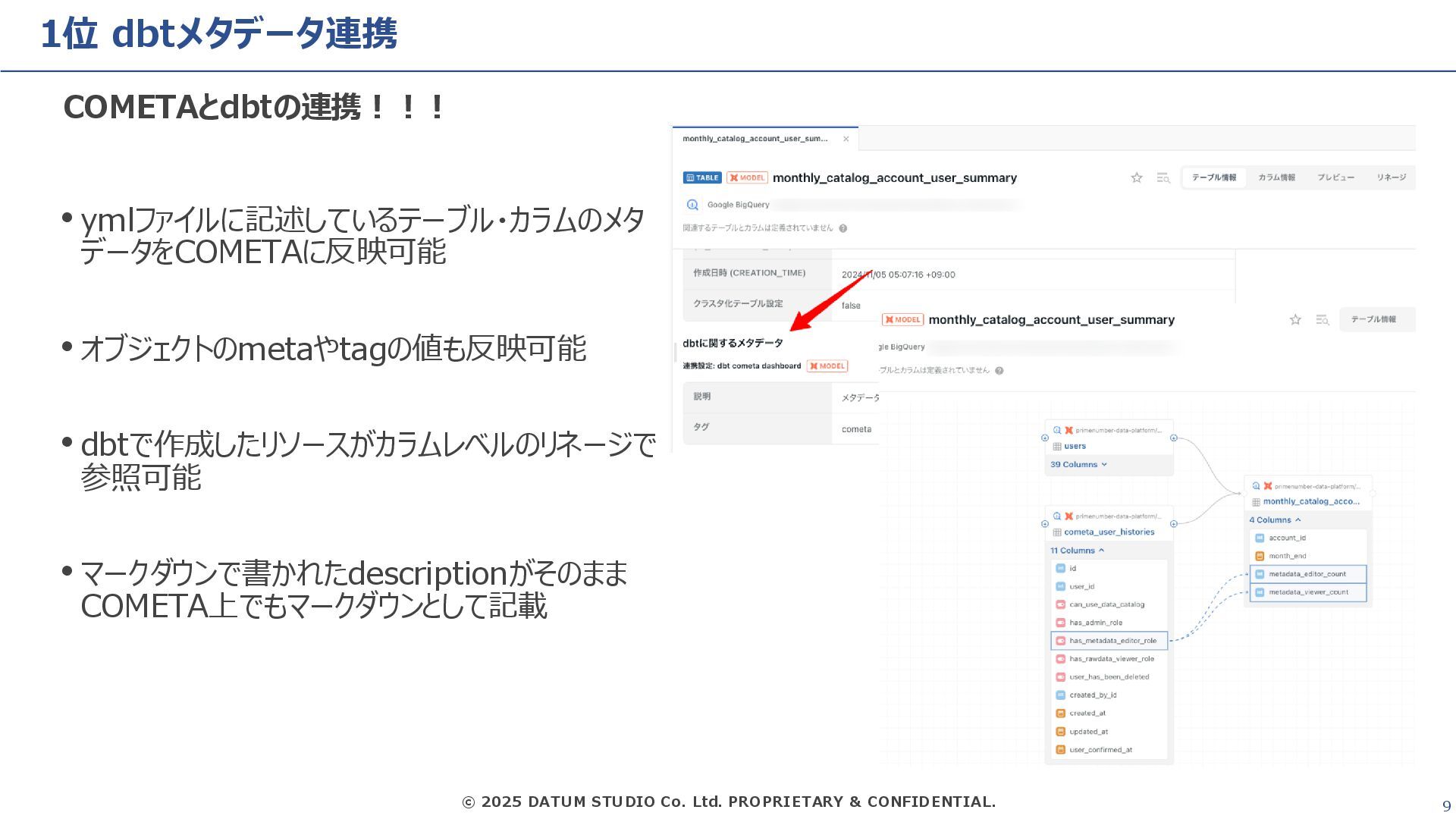1456x819 pixels.
Task: Open list search icon in the upper view
Action: pyautogui.click(x=1163, y=177)
